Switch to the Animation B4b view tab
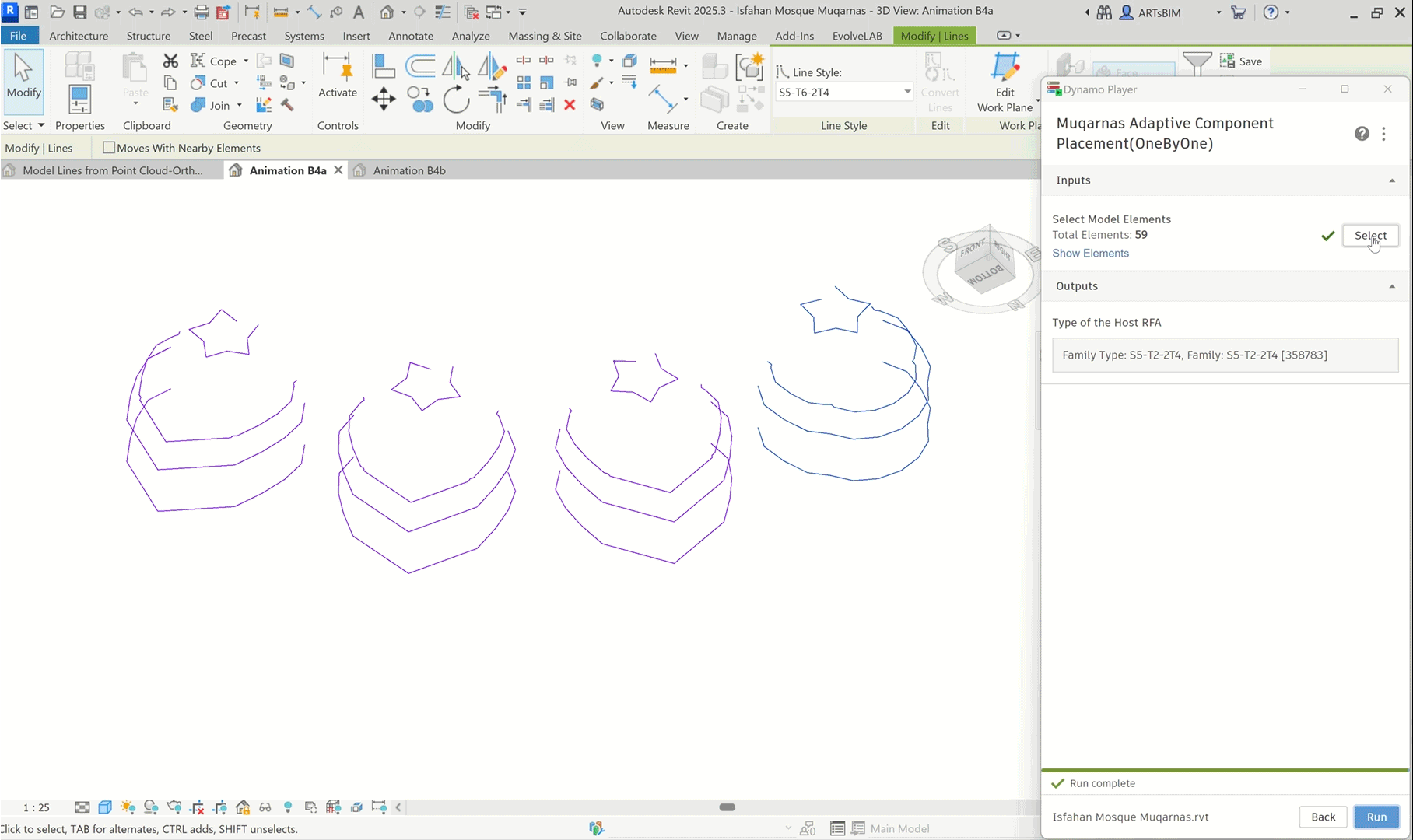The height and width of the screenshot is (840, 1413). [x=408, y=170]
